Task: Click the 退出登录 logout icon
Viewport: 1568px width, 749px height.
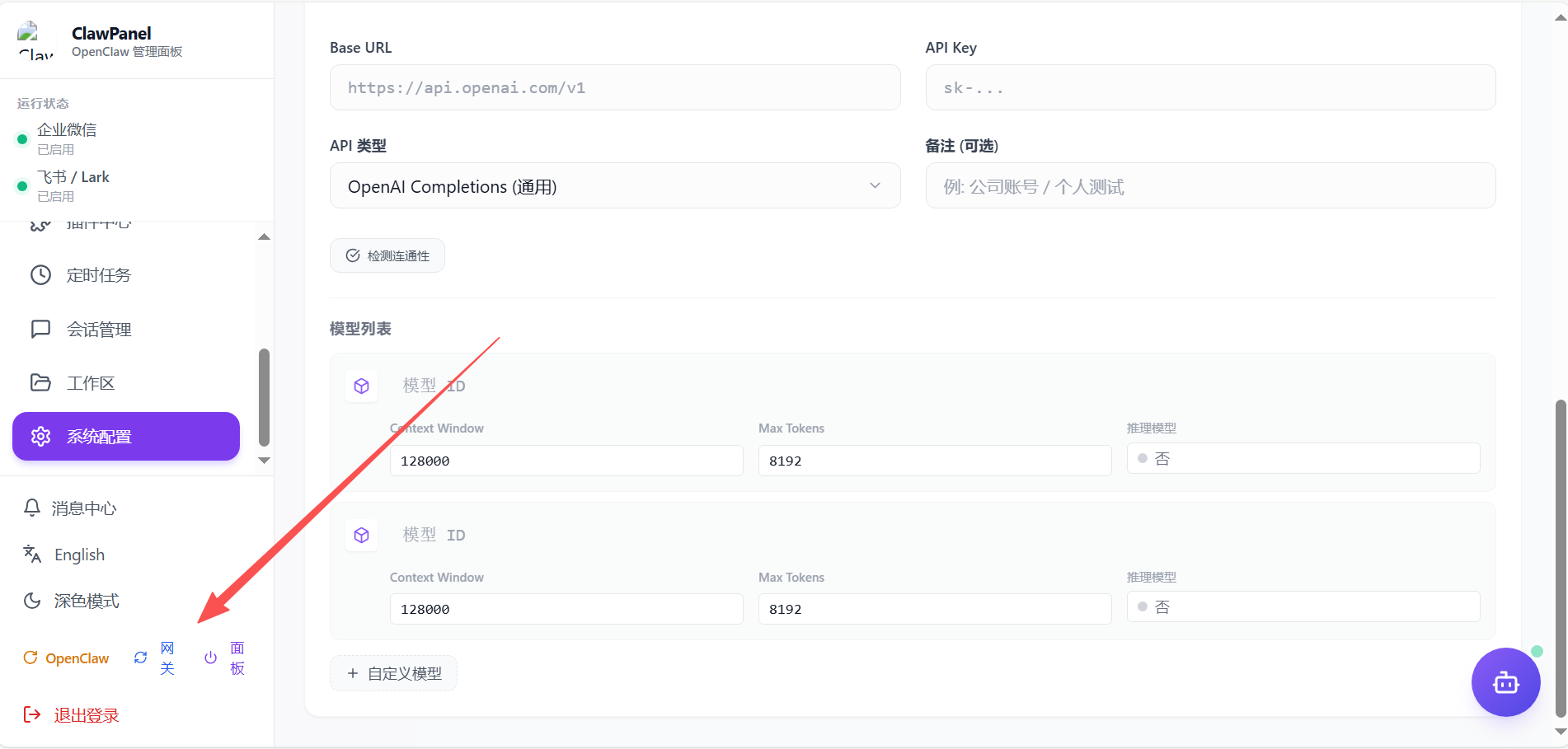Action: (x=32, y=714)
